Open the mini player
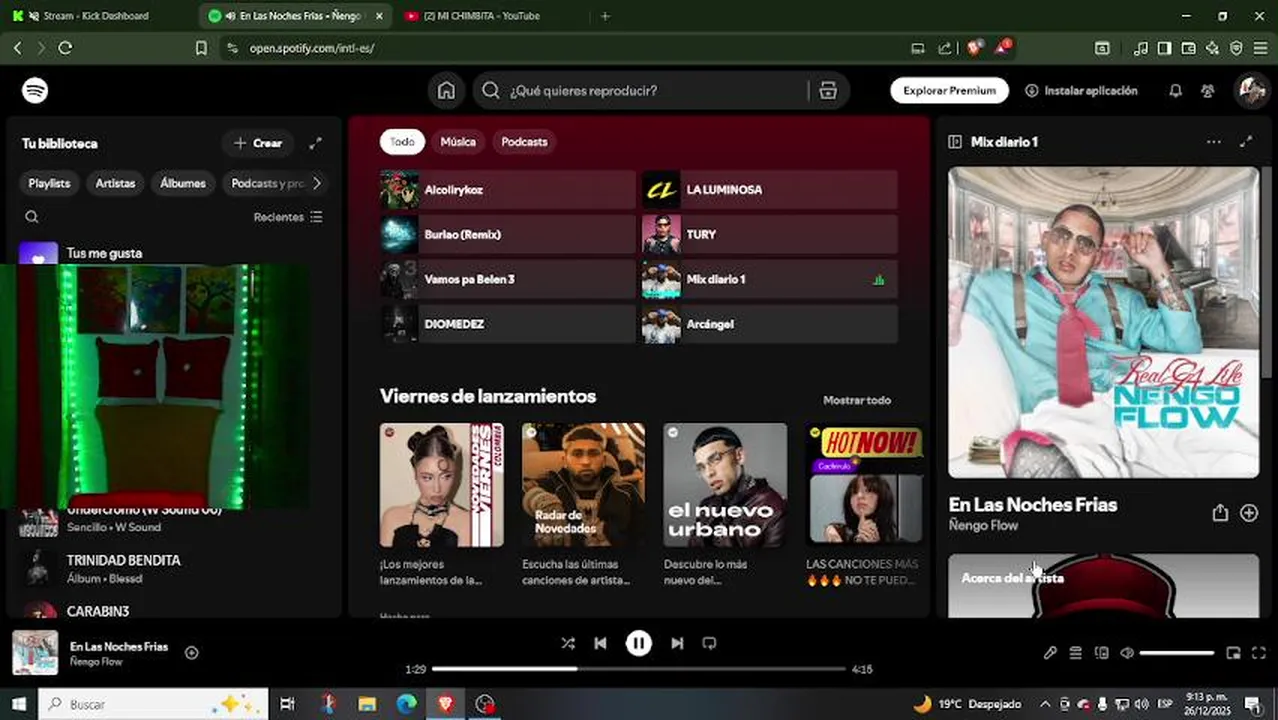Screen dimensions: 1278x720 (1233, 653)
